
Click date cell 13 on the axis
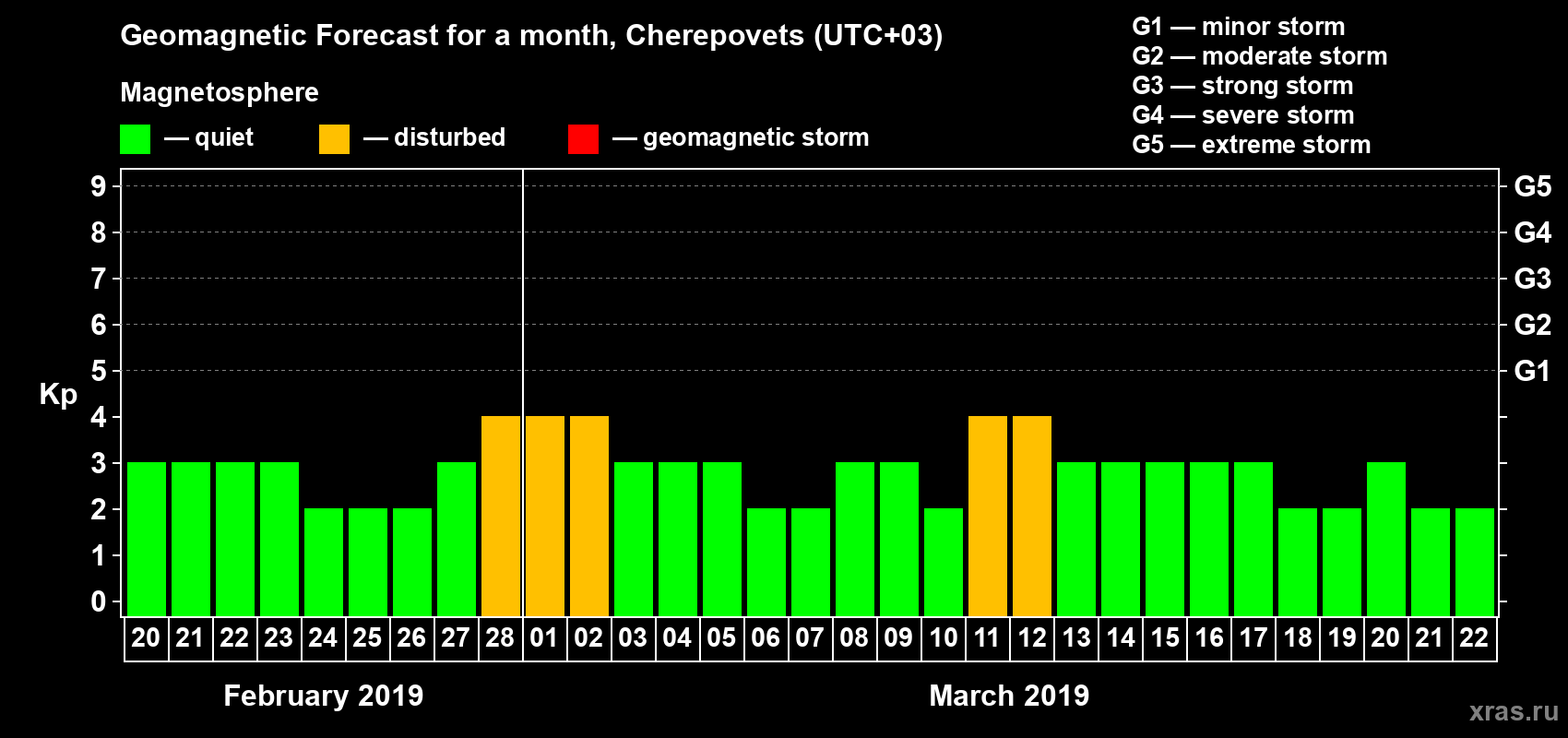pos(1076,638)
